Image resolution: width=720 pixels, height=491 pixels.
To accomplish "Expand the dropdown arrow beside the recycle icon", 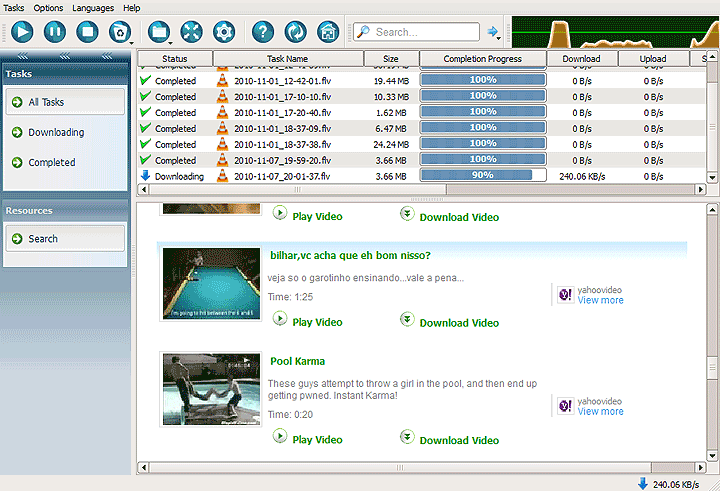I will [x=133, y=40].
